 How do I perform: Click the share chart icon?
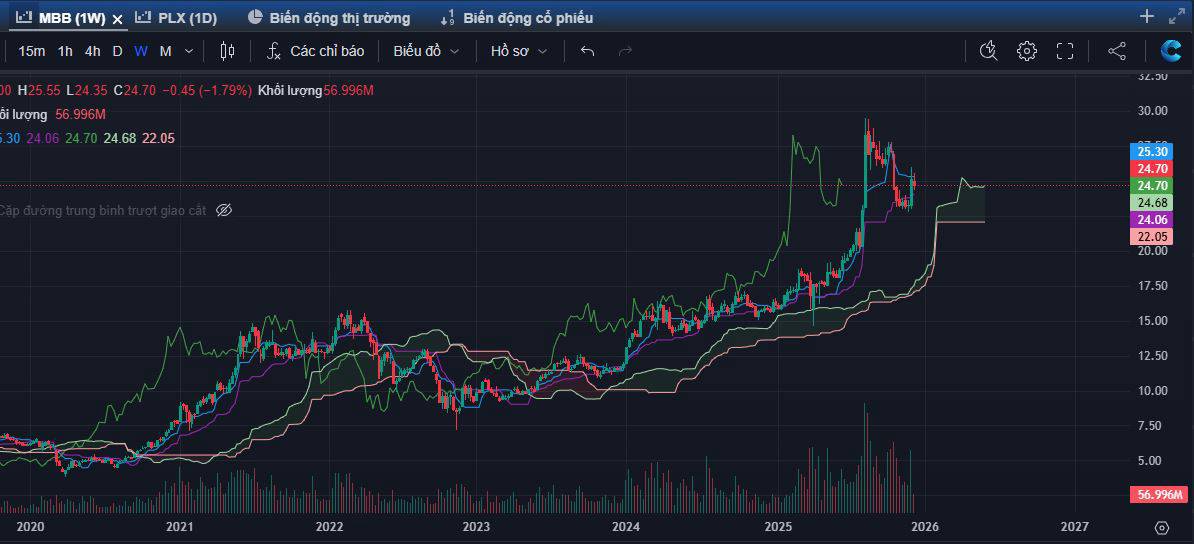coord(1117,51)
